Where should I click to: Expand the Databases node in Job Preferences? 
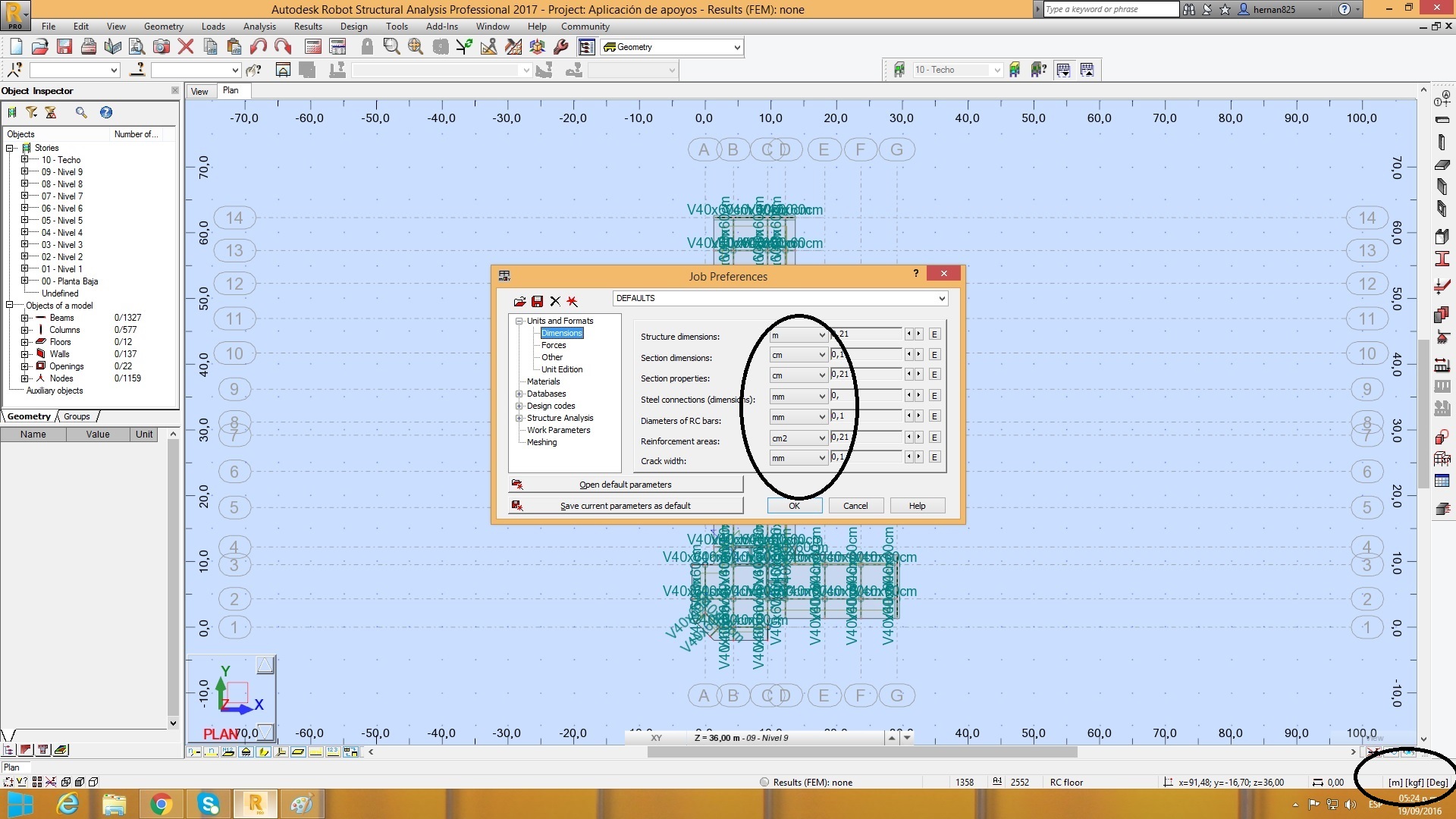pyautogui.click(x=519, y=394)
